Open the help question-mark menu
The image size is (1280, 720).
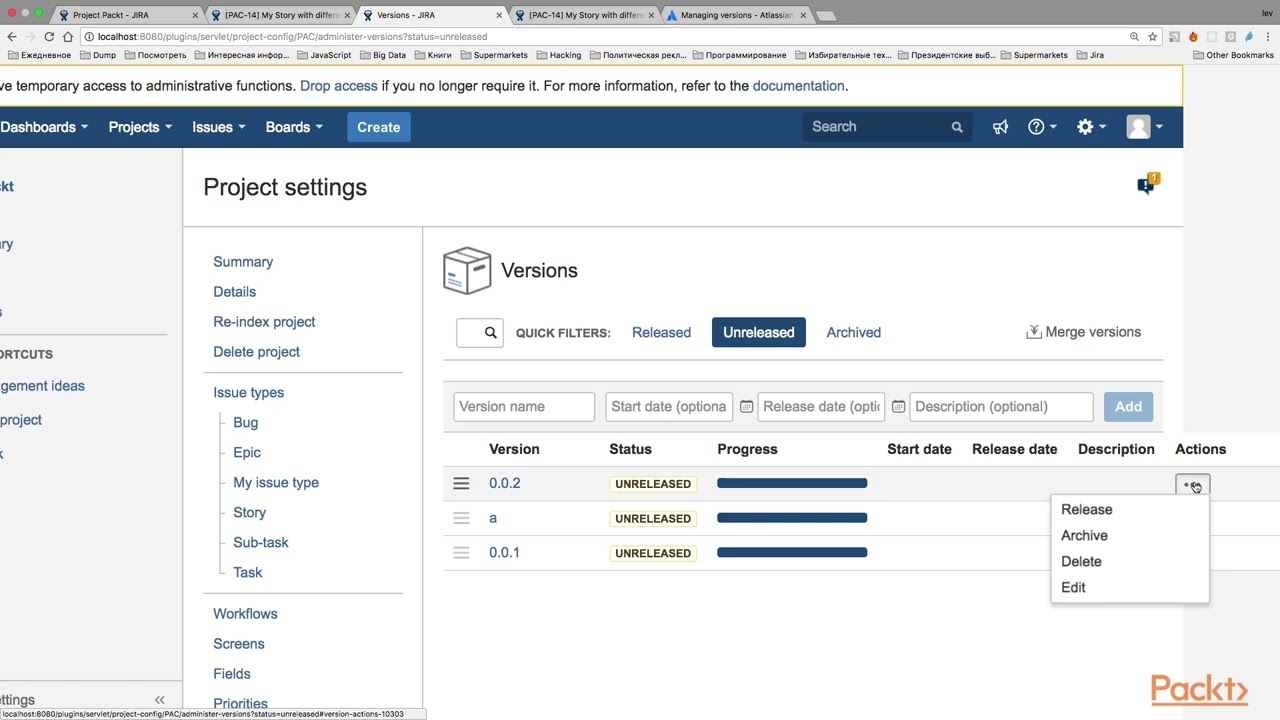click(x=1042, y=127)
